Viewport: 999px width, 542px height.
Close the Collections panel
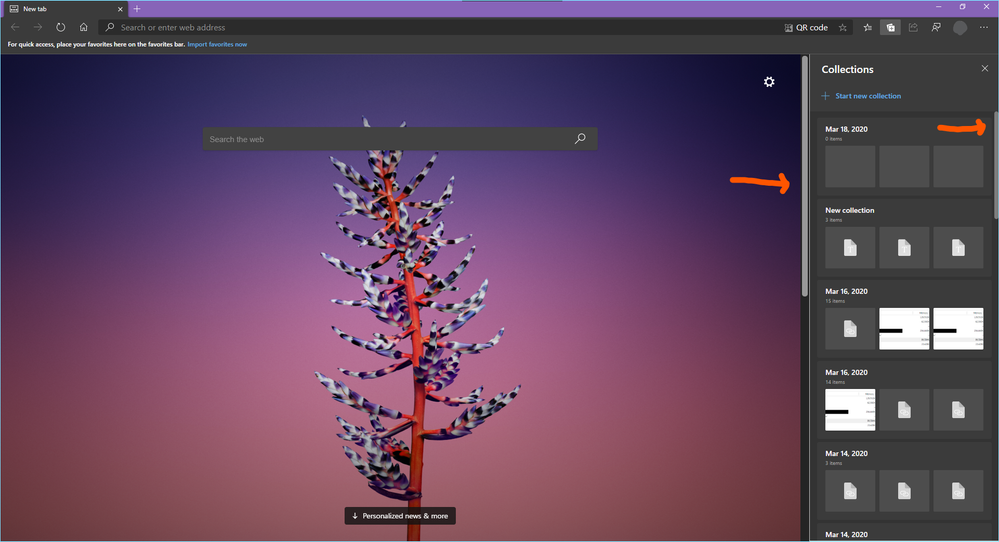coord(984,68)
